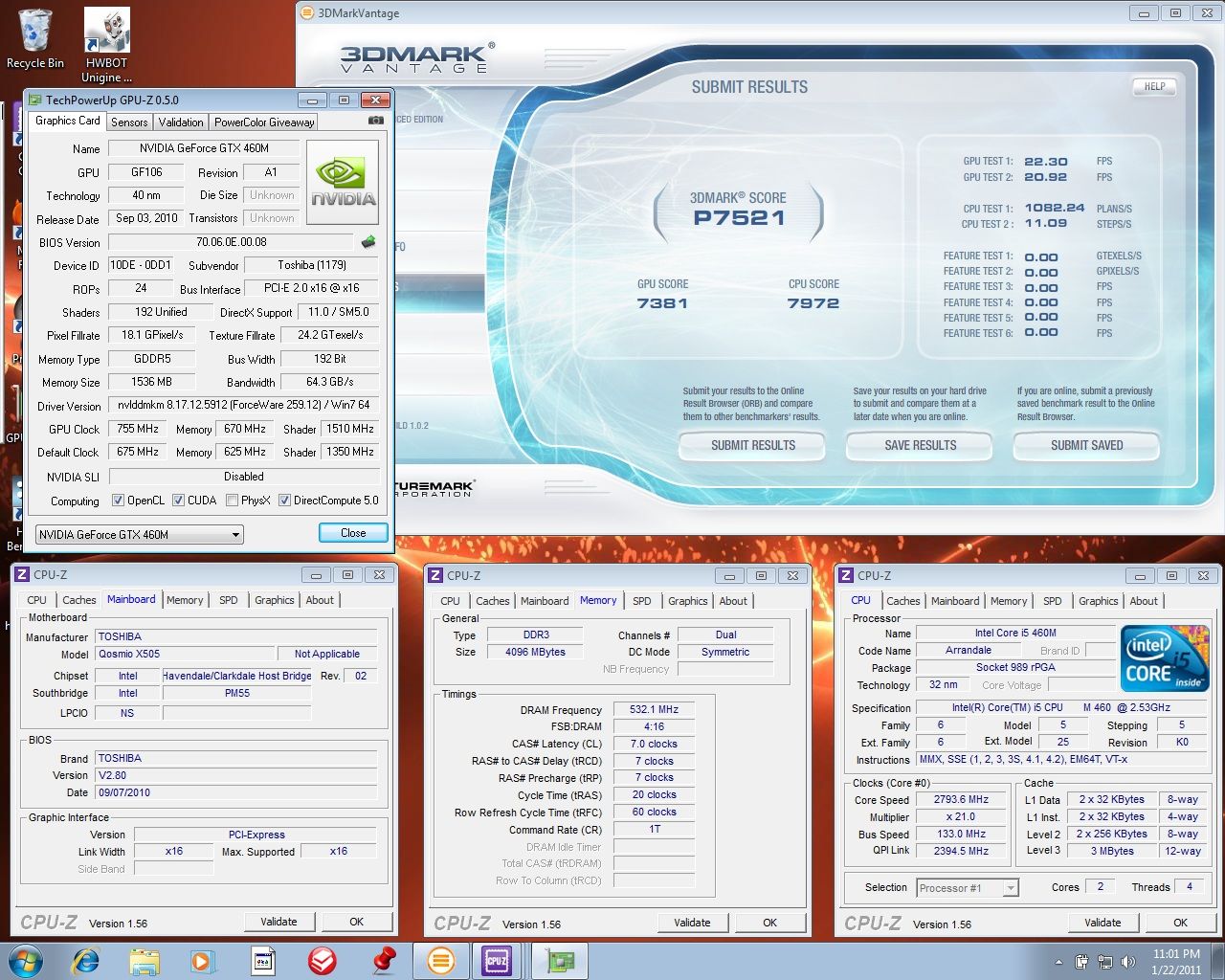Click the GPU name field NVIDIA GeForce GTX 460M

(204, 148)
